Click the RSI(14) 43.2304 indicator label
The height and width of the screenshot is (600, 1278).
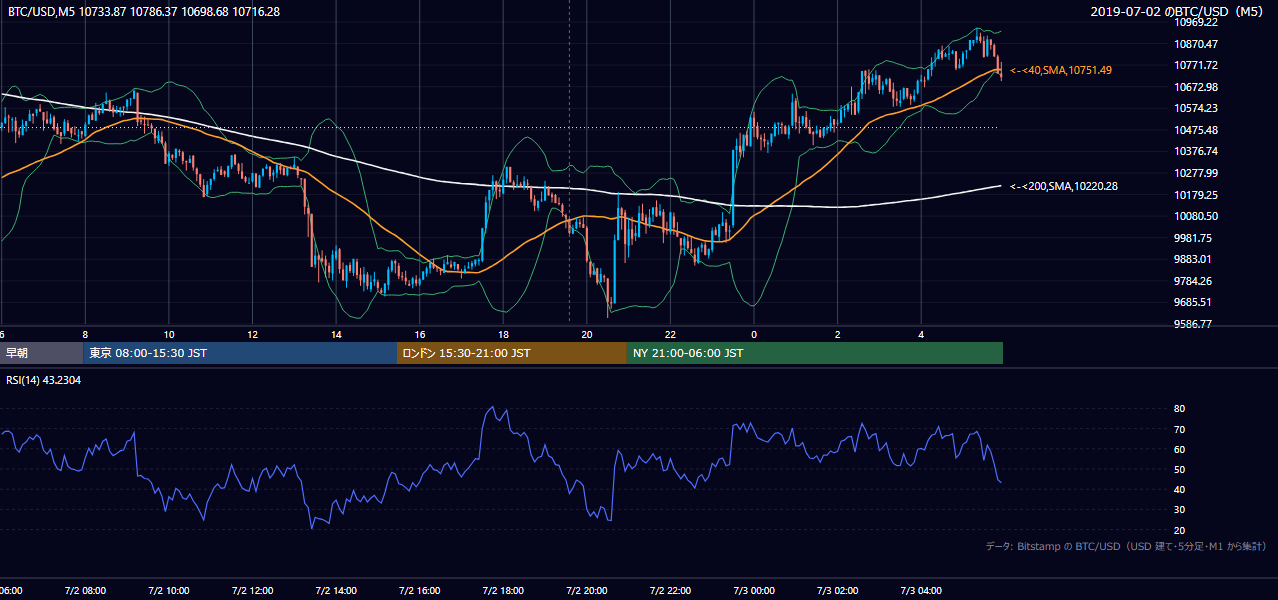click(x=44, y=380)
